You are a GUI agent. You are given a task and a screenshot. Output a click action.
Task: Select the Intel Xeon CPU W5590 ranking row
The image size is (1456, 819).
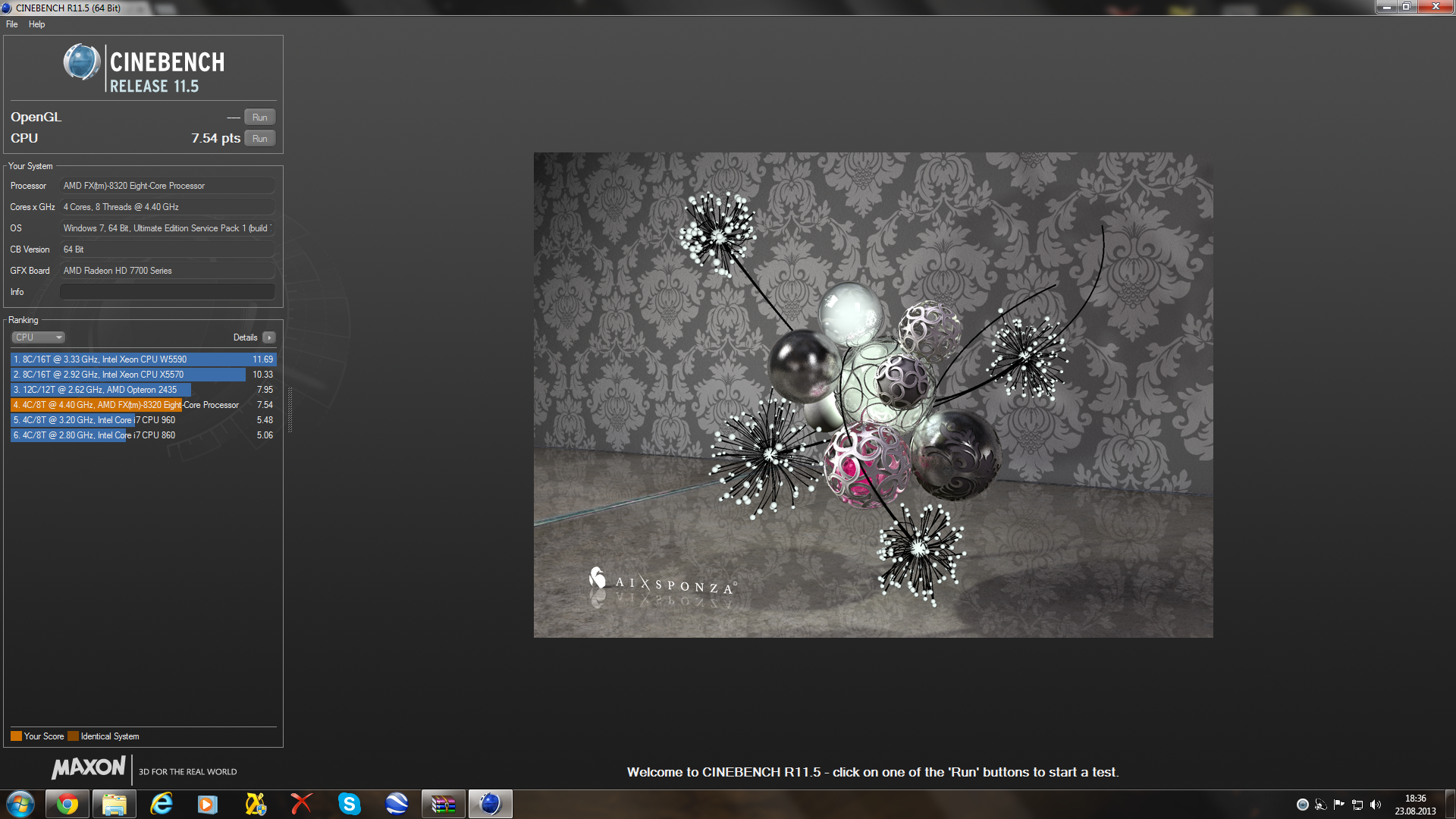coord(143,359)
